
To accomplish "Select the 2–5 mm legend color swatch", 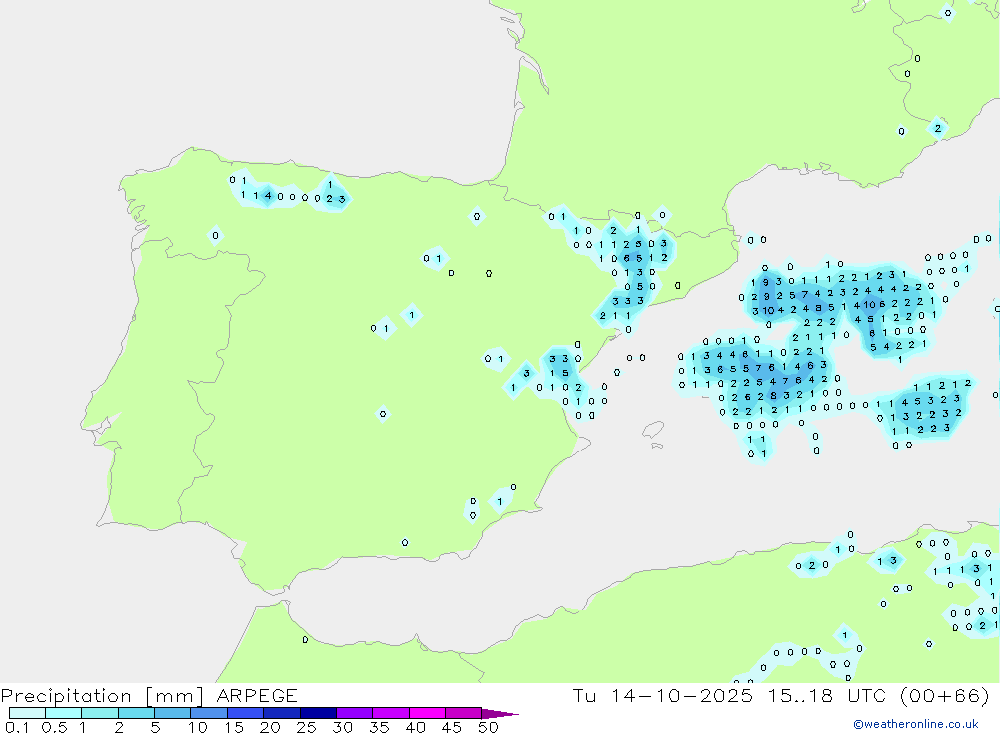I will point(136,713).
